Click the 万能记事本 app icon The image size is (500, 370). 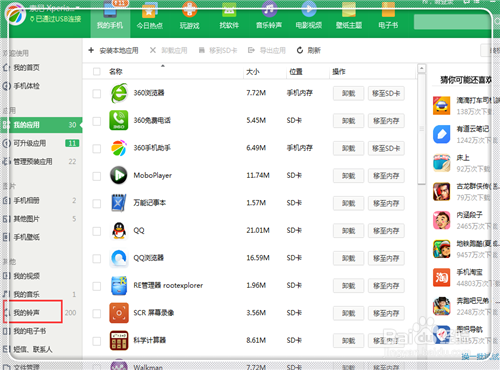click(119, 203)
